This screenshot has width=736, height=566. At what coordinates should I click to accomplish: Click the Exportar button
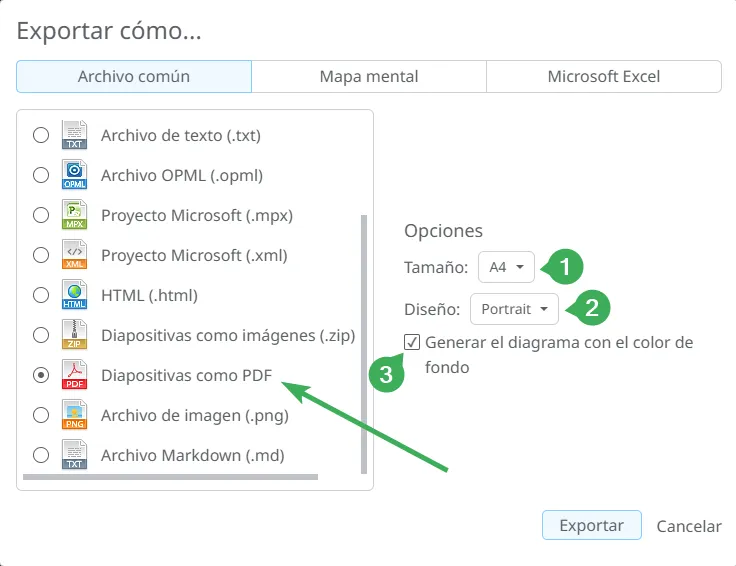tap(591, 525)
